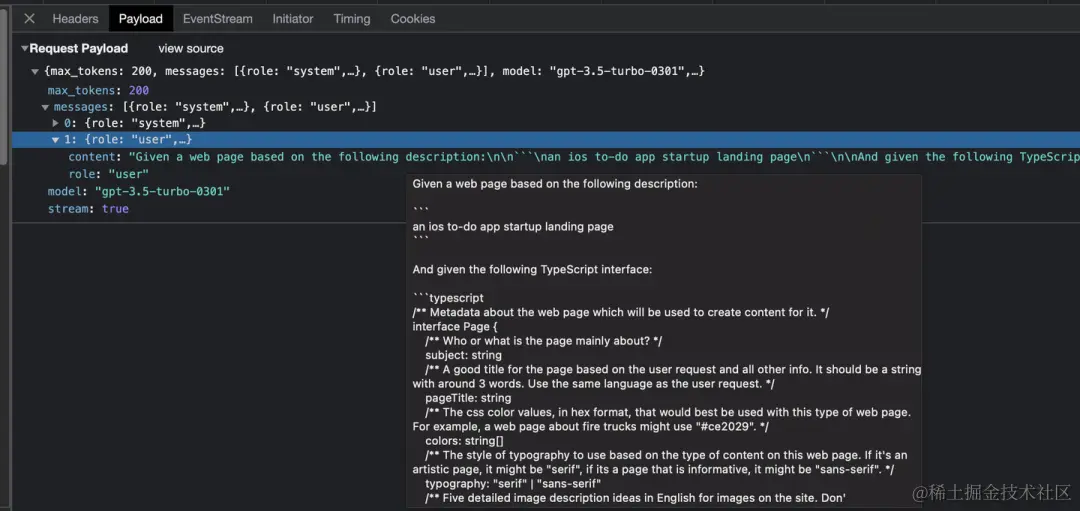The width and height of the screenshot is (1080, 511).
Task: Click the "subject: string" line
Action: 463,355
